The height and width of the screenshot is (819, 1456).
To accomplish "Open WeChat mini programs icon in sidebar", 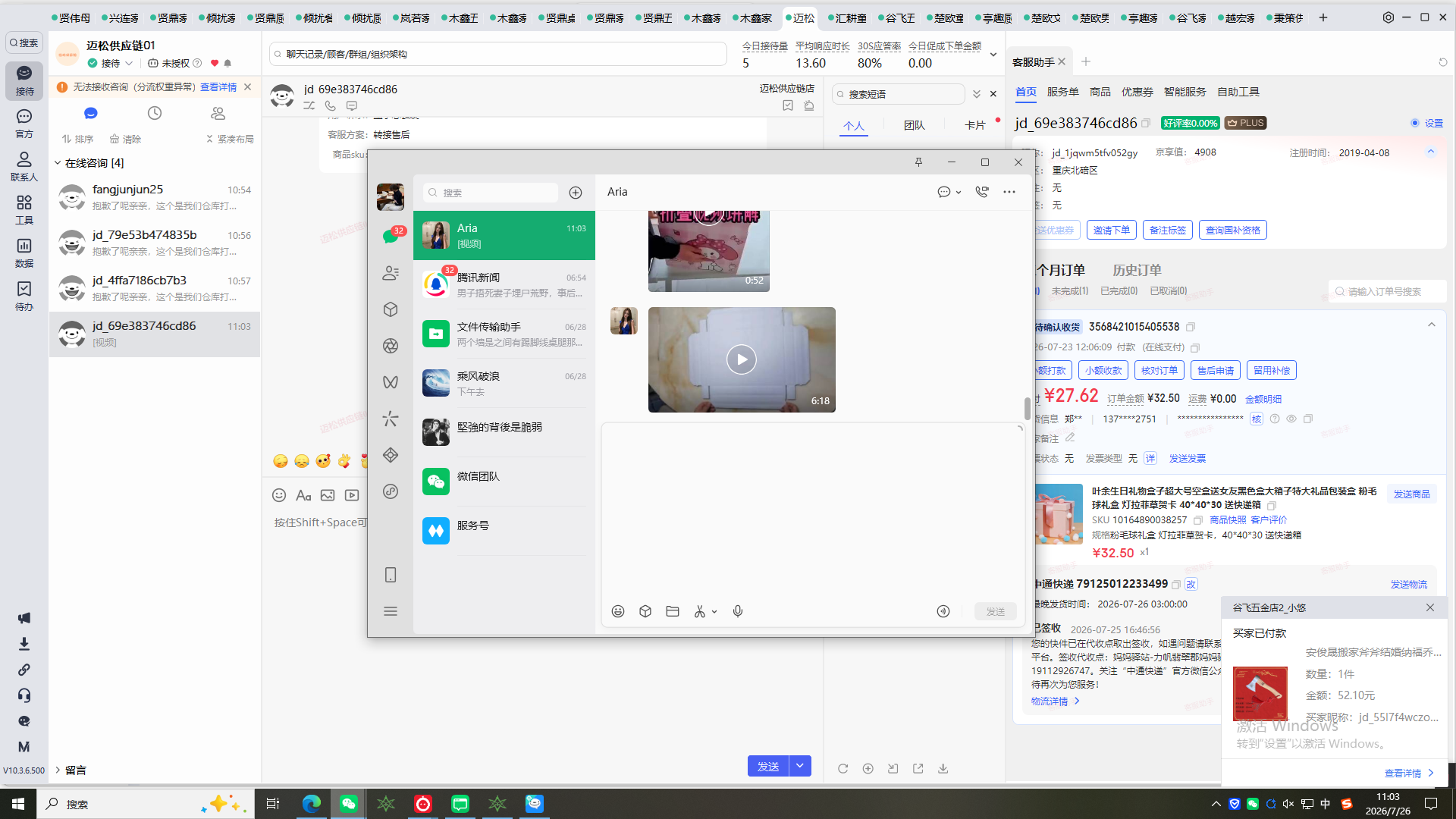I will tap(391, 491).
